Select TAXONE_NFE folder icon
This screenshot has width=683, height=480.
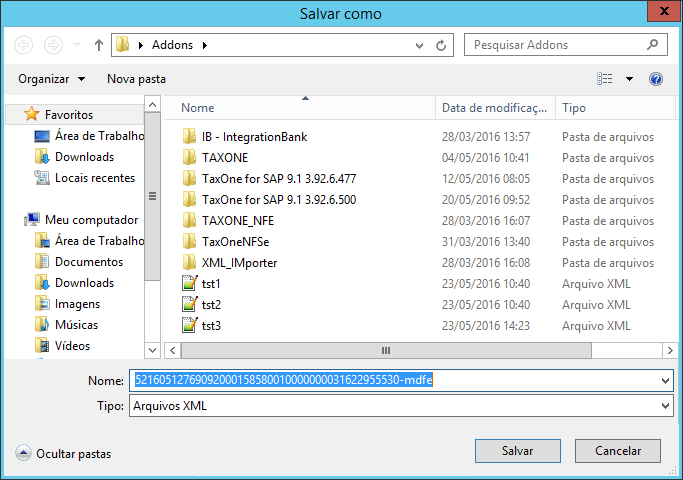pyautogui.click(x=189, y=220)
